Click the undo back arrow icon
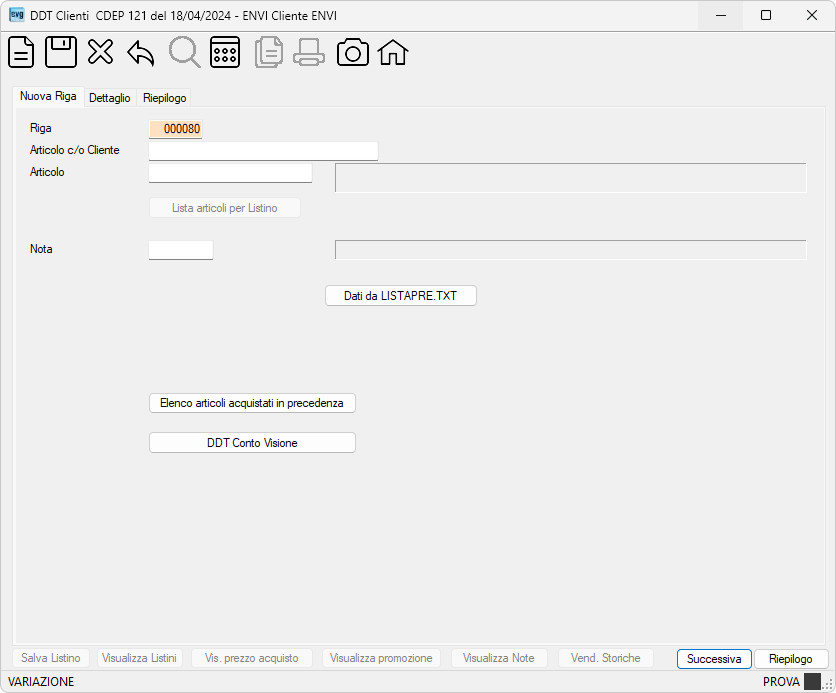Image resolution: width=836 pixels, height=693 pixels. click(141, 53)
